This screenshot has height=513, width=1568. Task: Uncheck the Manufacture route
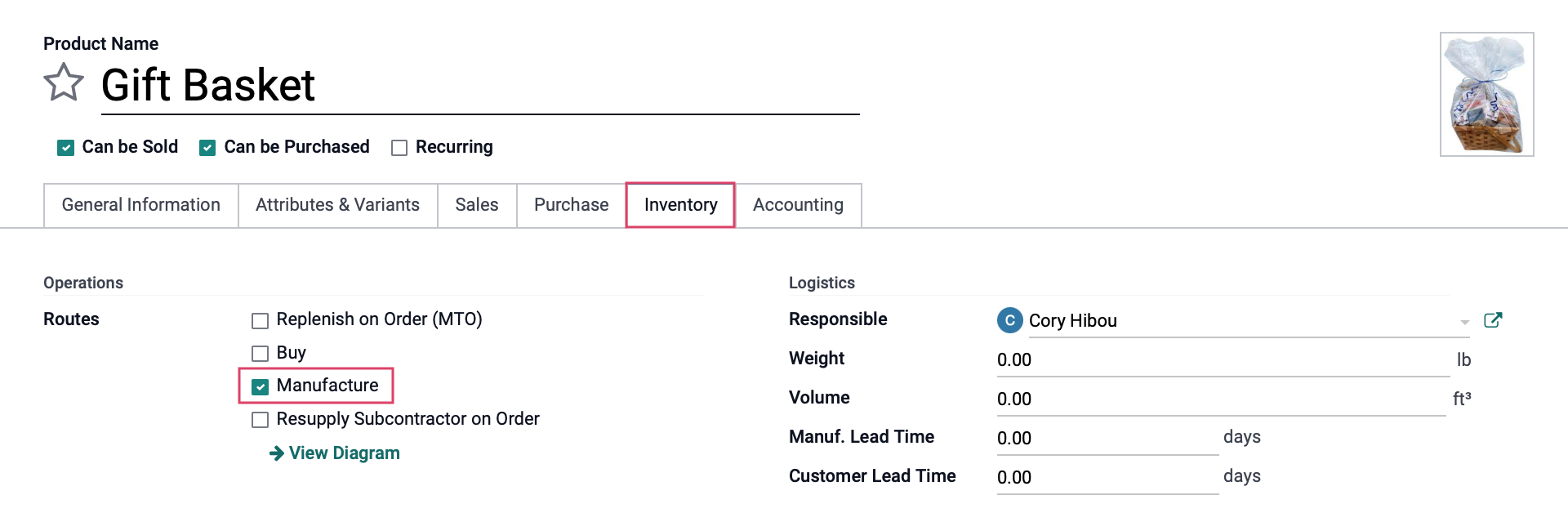click(260, 386)
